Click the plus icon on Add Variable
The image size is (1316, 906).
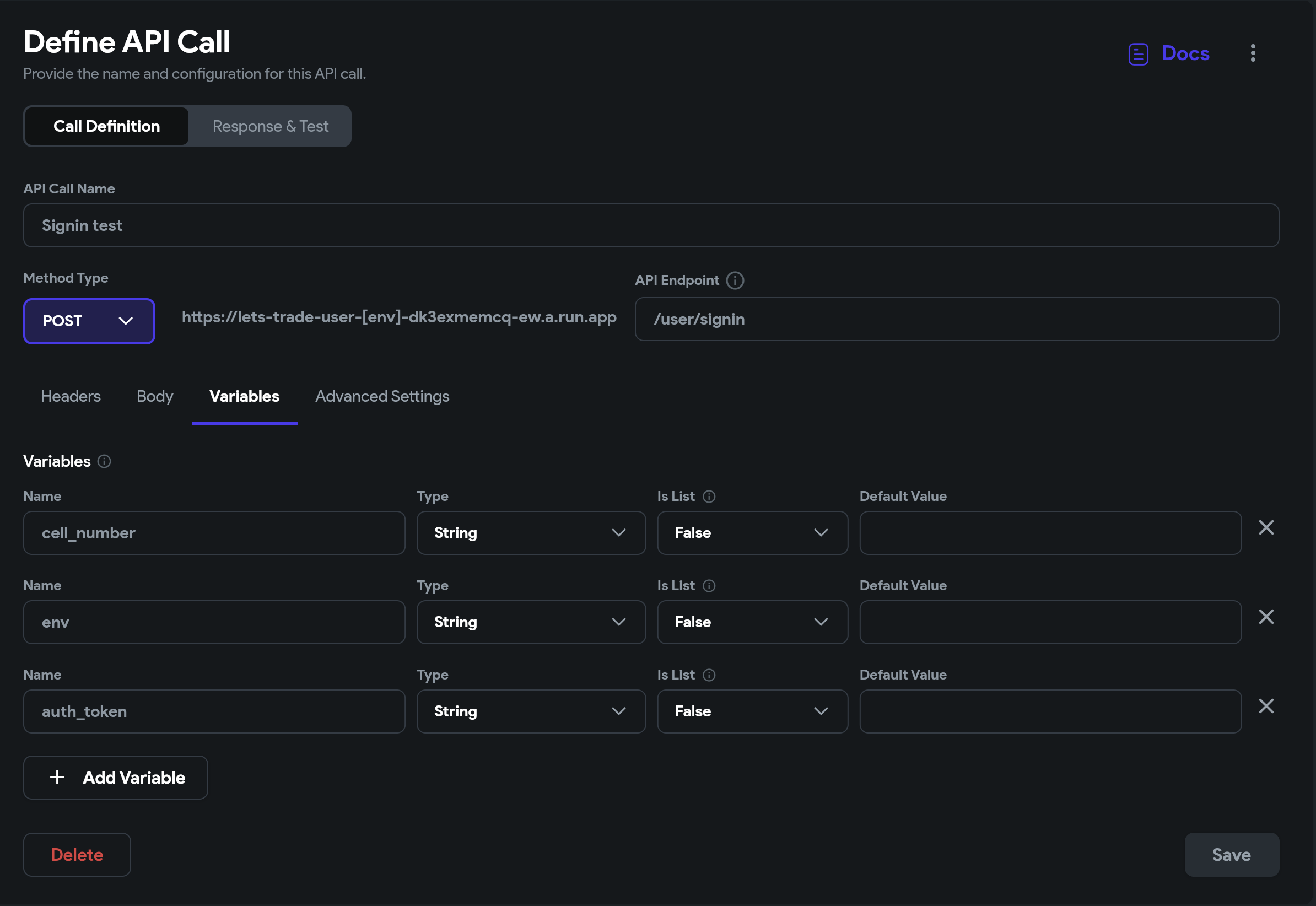tap(57, 777)
